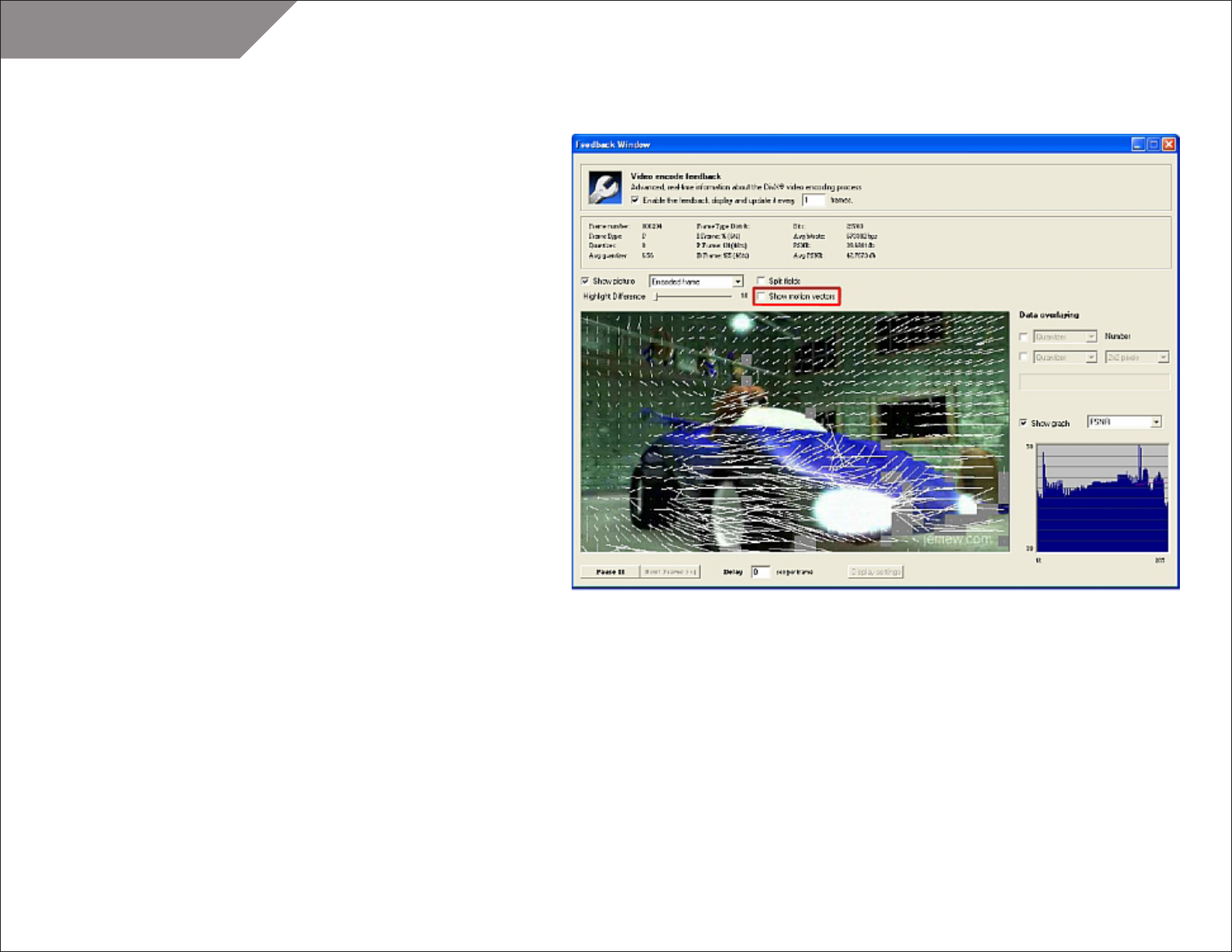Maximize the Feedback Window
The height and width of the screenshot is (952, 1232).
tap(1153, 144)
